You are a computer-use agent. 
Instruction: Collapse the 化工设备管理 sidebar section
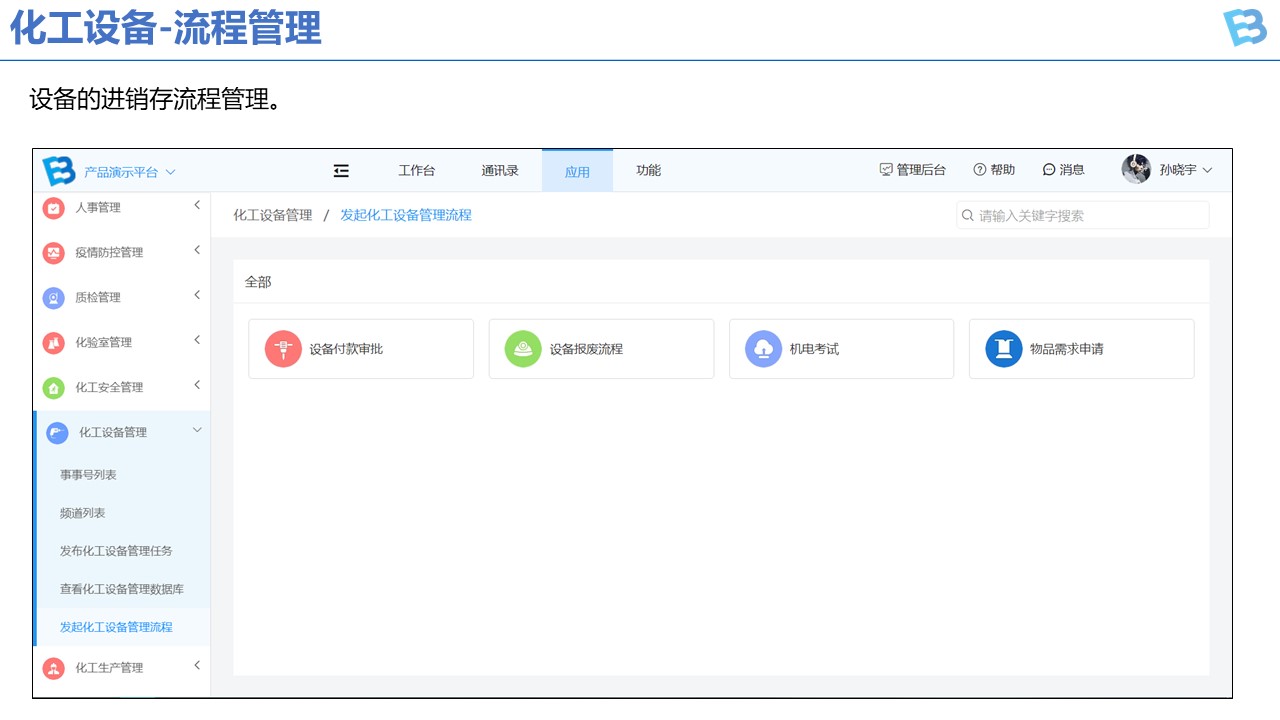click(x=197, y=431)
